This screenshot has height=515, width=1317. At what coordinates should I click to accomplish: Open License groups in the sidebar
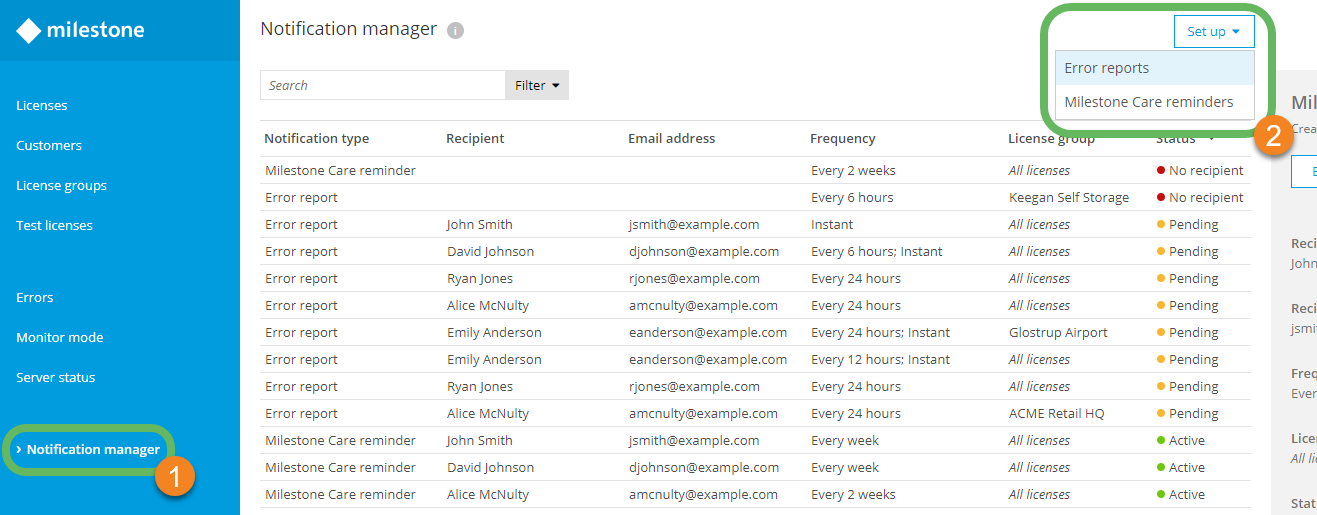point(61,186)
